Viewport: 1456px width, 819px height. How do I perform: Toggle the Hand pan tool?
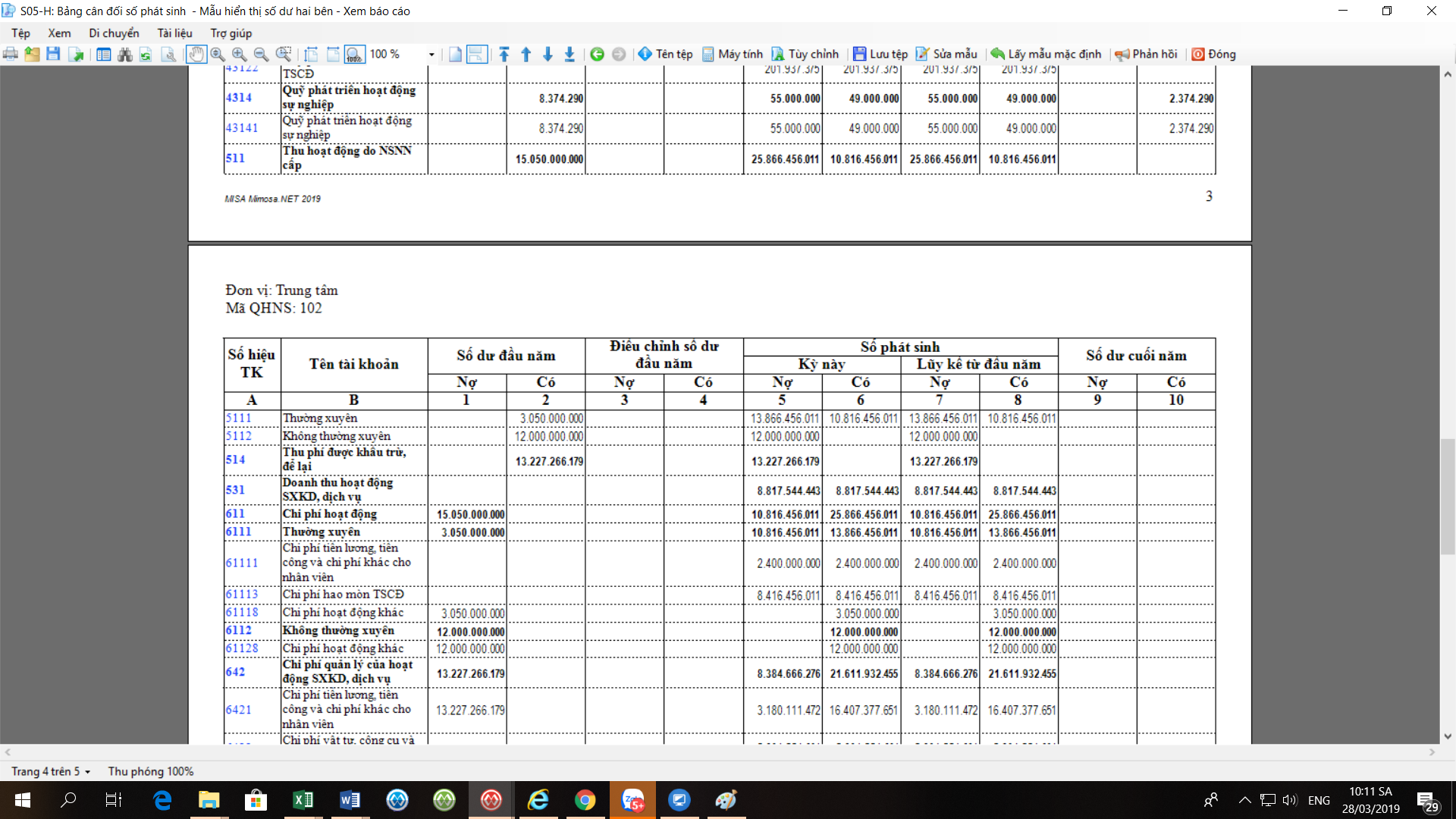coord(196,54)
